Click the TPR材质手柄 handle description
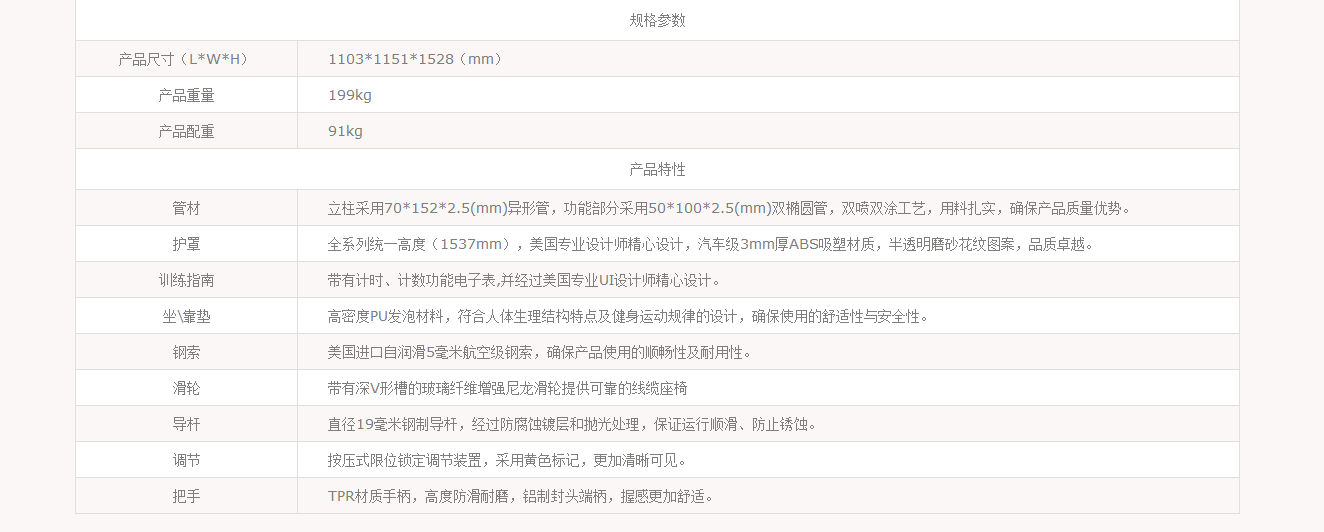1324x532 pixels. tap(522, 496)
